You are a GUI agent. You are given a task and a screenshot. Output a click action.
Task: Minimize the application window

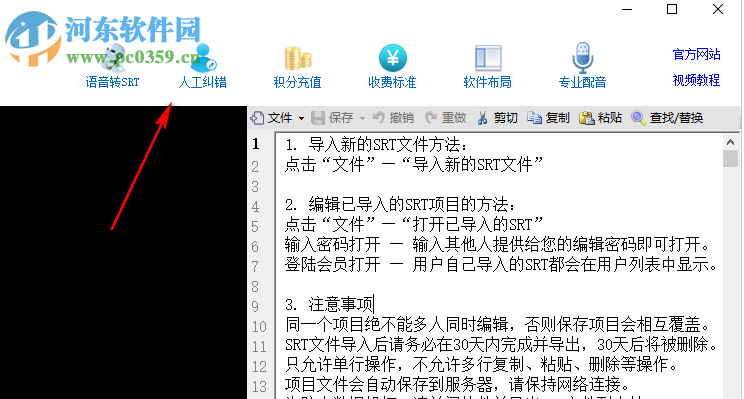coord(627,9)
